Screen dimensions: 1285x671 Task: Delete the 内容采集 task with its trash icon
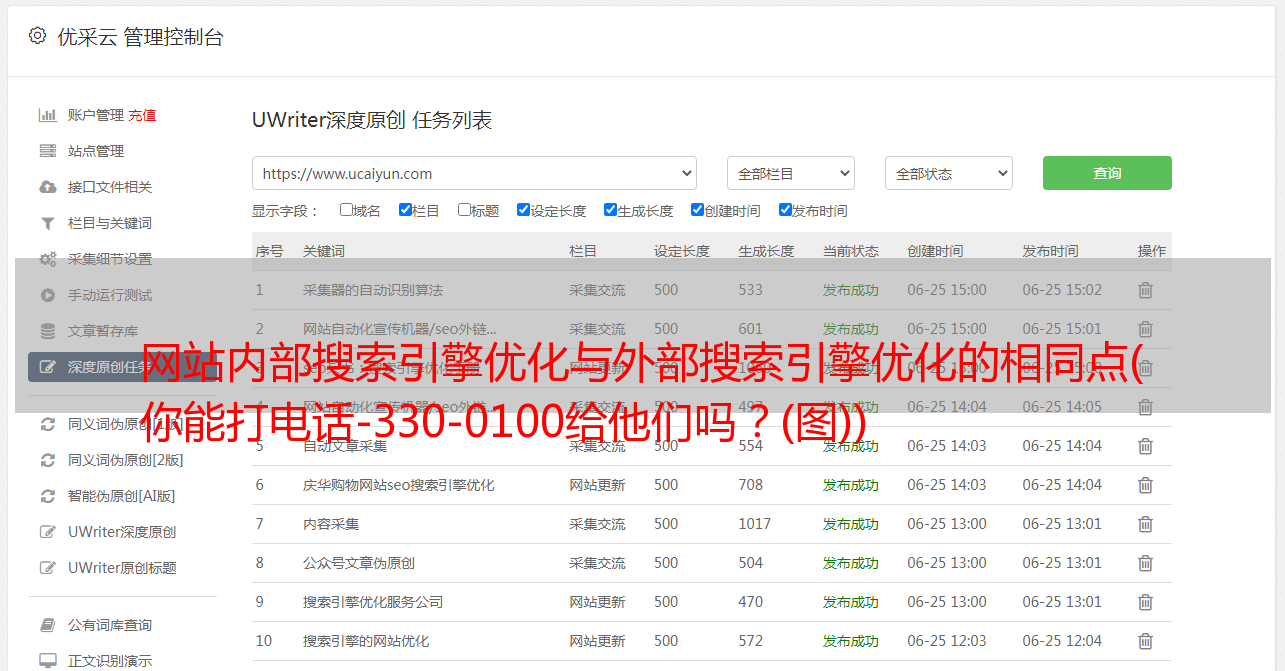(x=1146, y=524)
